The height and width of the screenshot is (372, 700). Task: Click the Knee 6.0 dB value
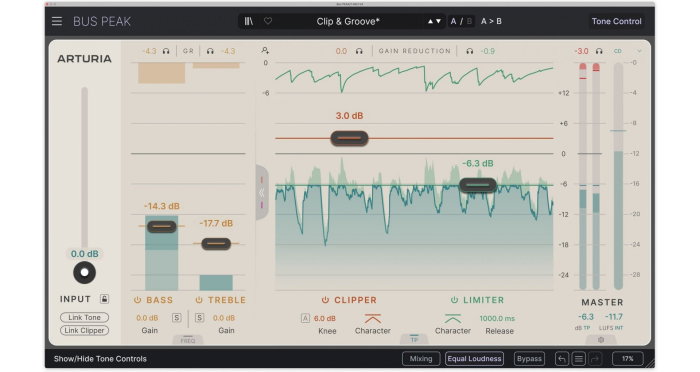click(x=325, y=318)
